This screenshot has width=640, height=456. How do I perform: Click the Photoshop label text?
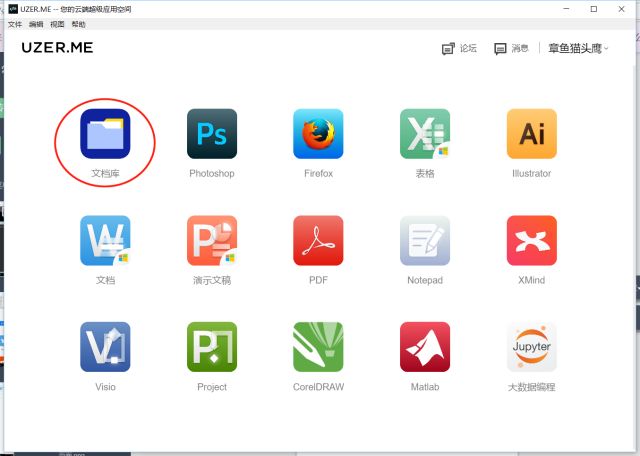212,174
